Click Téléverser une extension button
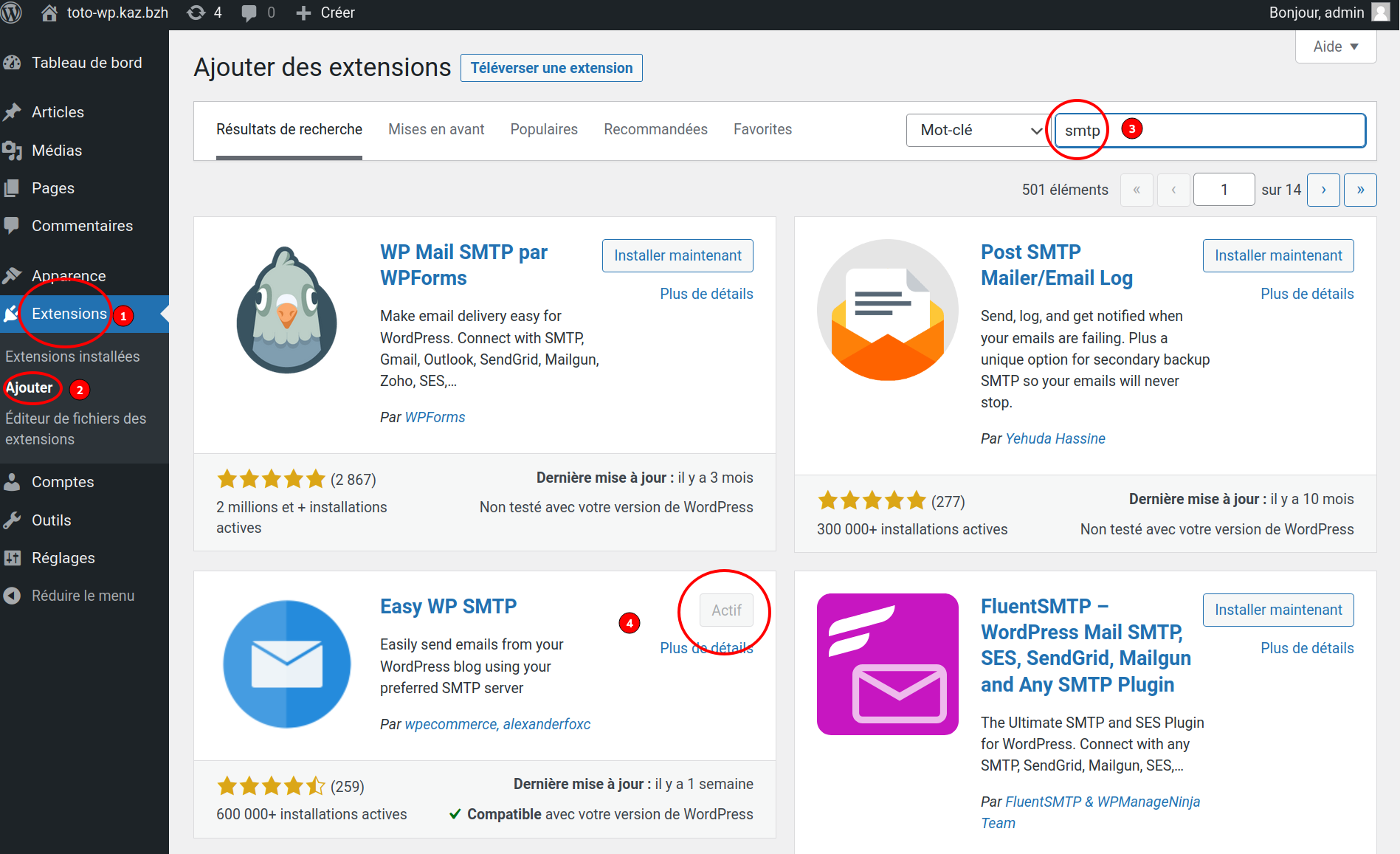This screenshot has height=854, width=1400. pyautogui.click(x=551, y=68)
